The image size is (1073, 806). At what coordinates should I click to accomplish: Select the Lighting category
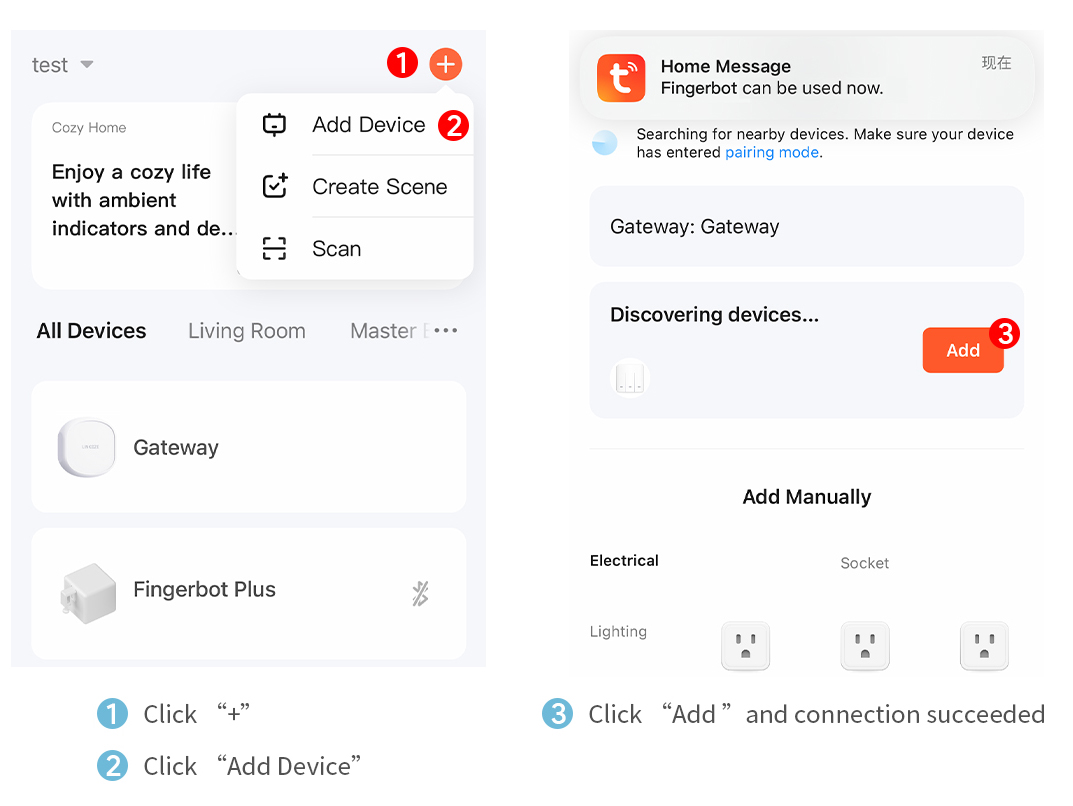coord(618,632)
